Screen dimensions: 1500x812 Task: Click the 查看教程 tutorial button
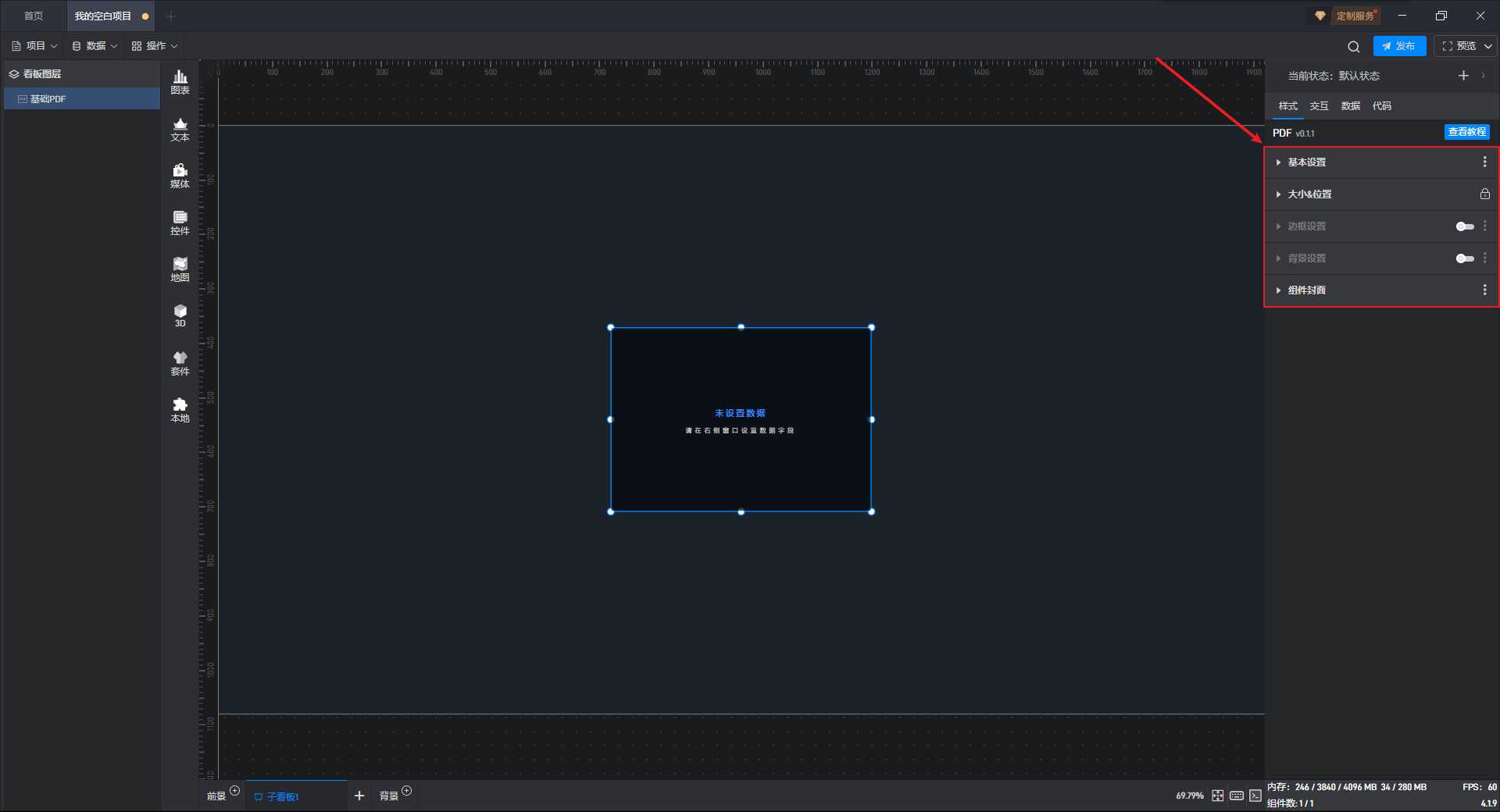click(x=1466, y=132)
